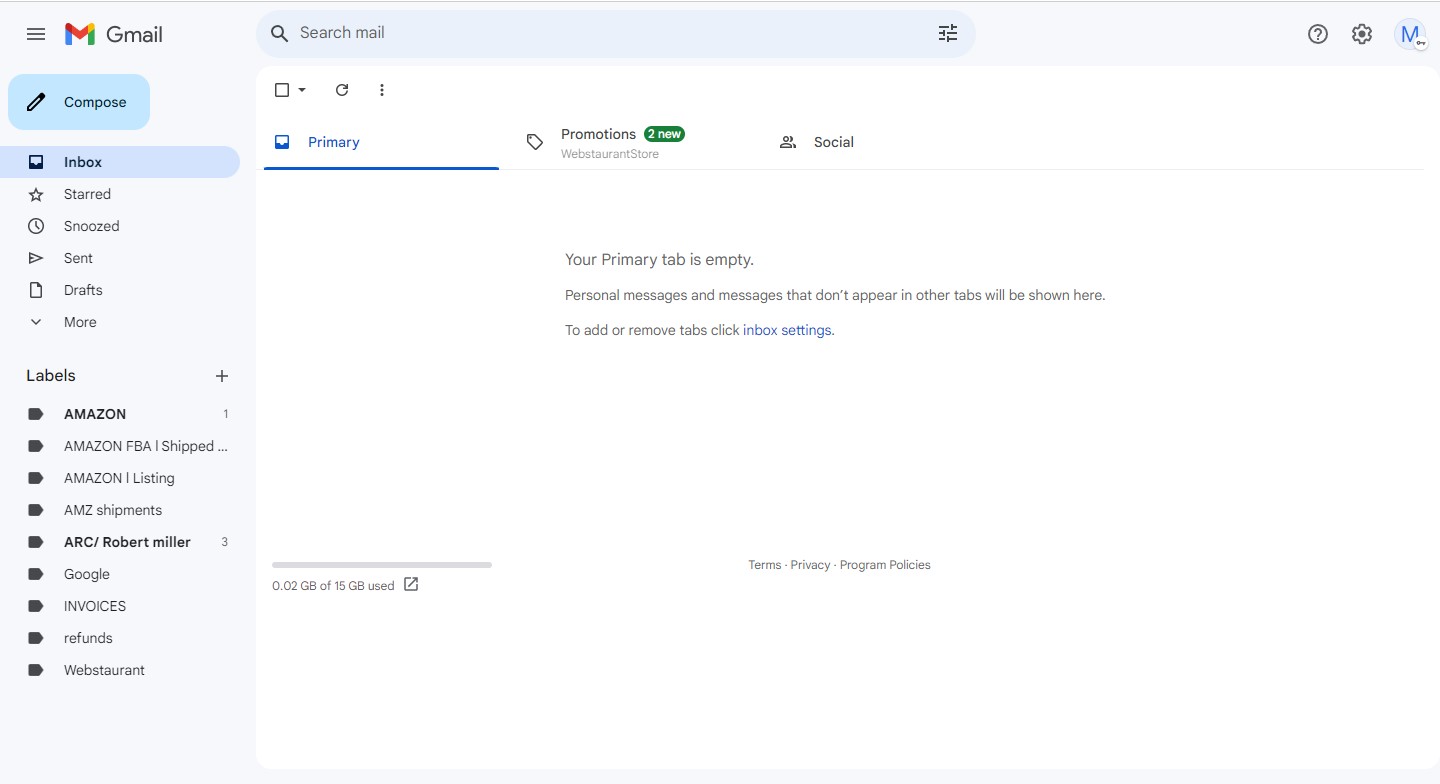Open the AMZ shipments label
1440x784 pixels.
(120, 510)
